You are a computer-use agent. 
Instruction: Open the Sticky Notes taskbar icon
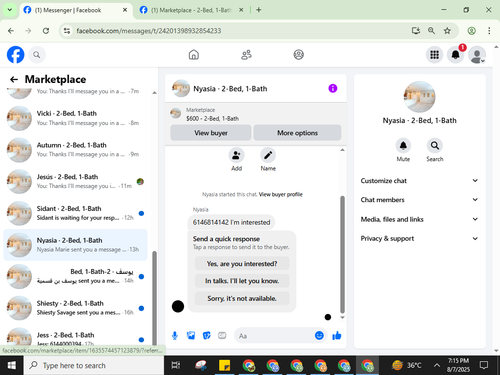point(224,365)
